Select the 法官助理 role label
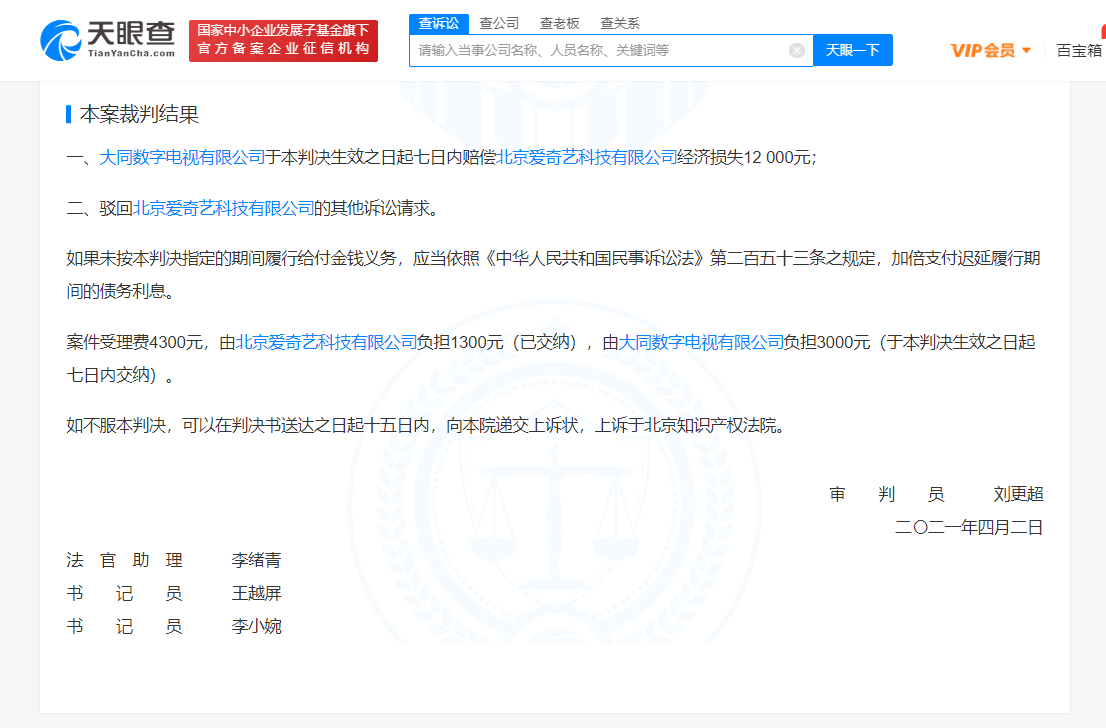Screen dimensions: 1106x728 [x=124, y=561]
